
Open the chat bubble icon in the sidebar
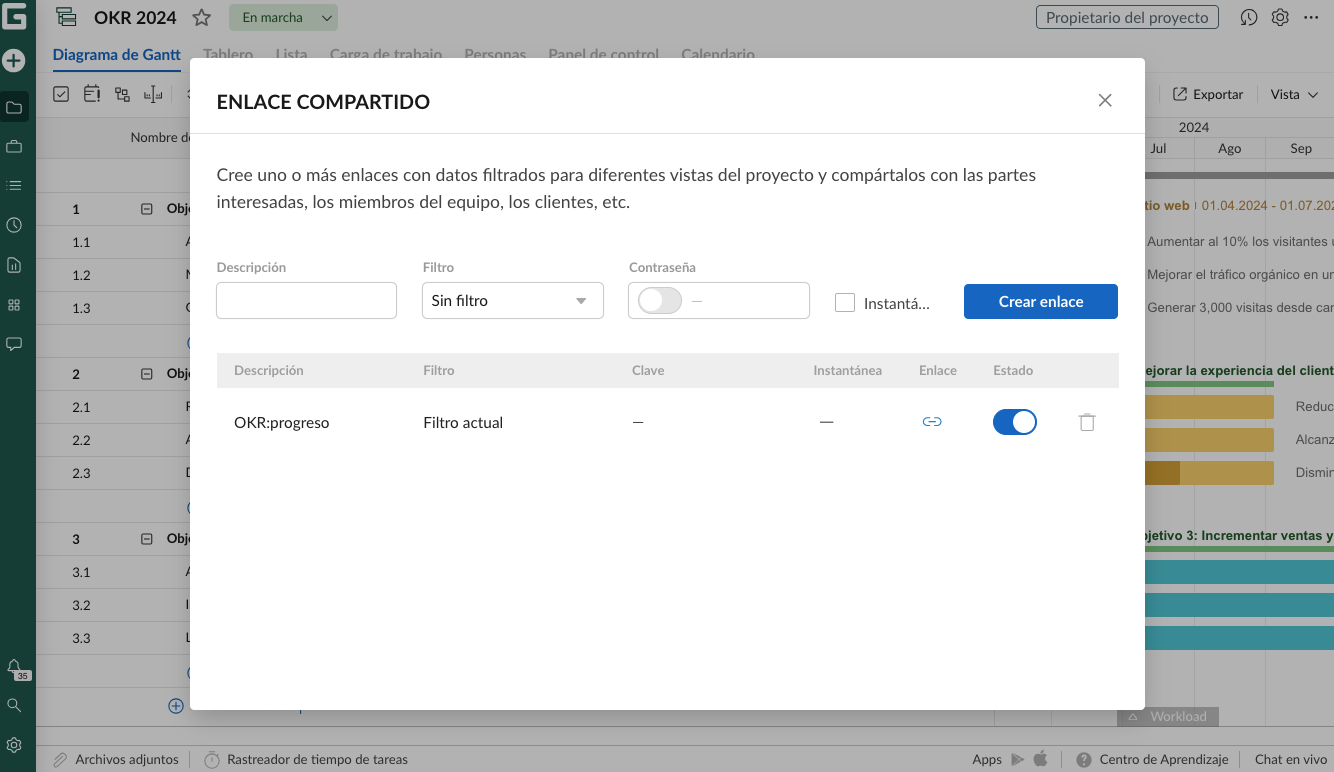14,344
